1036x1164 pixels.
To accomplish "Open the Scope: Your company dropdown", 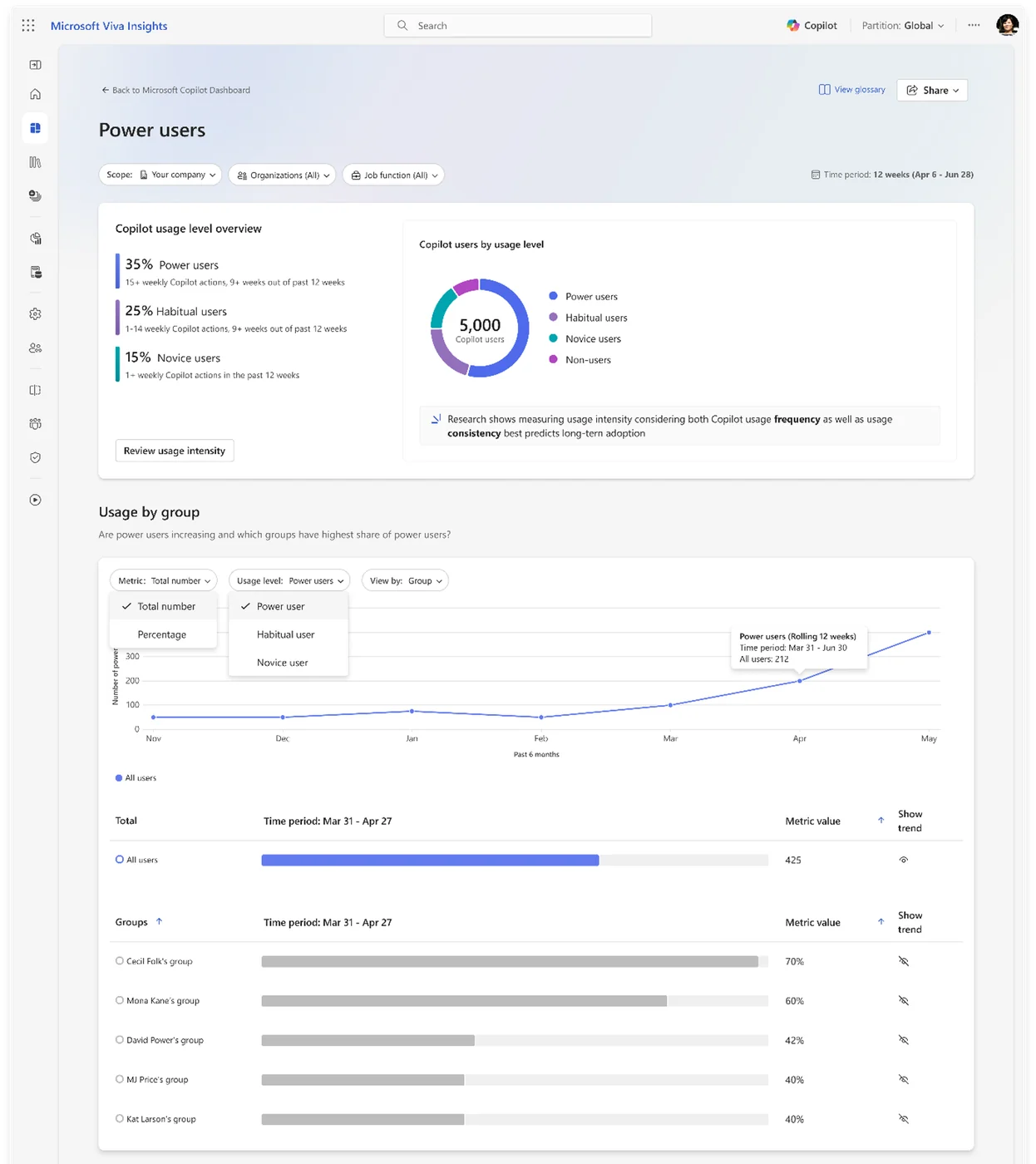I will click(160, 175).
